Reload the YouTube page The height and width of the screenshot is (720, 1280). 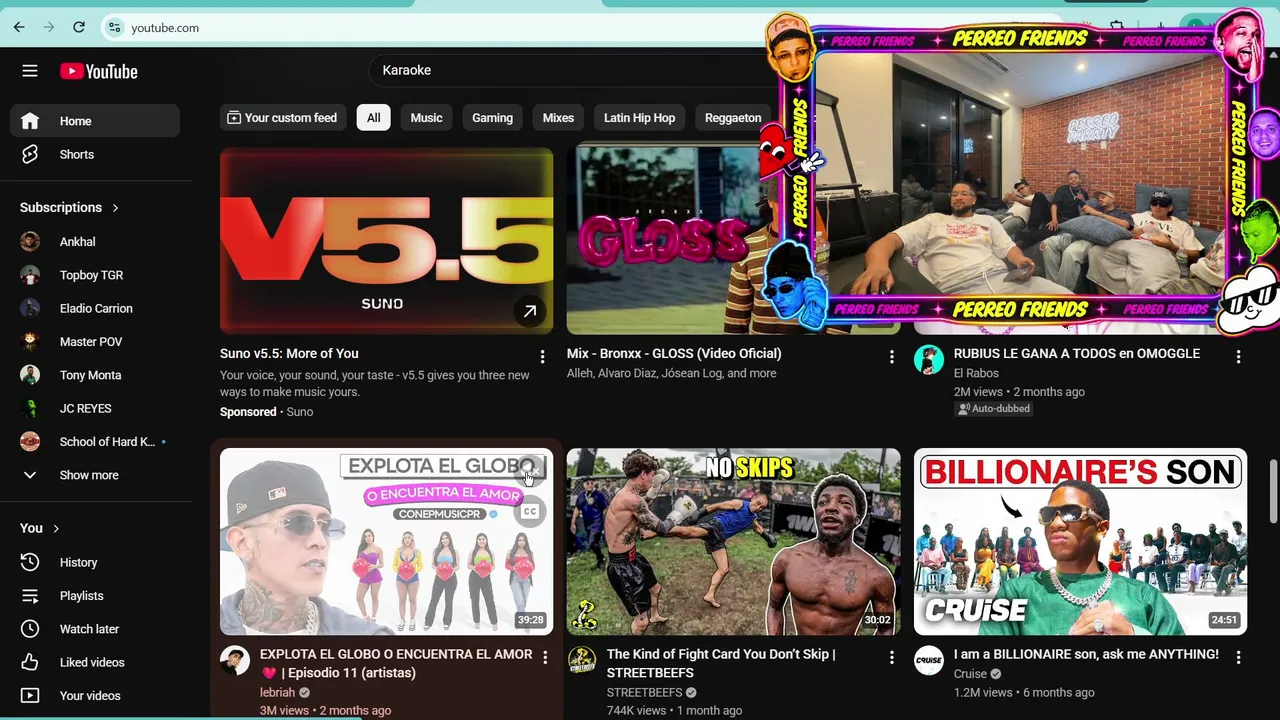tap(79, 27)
